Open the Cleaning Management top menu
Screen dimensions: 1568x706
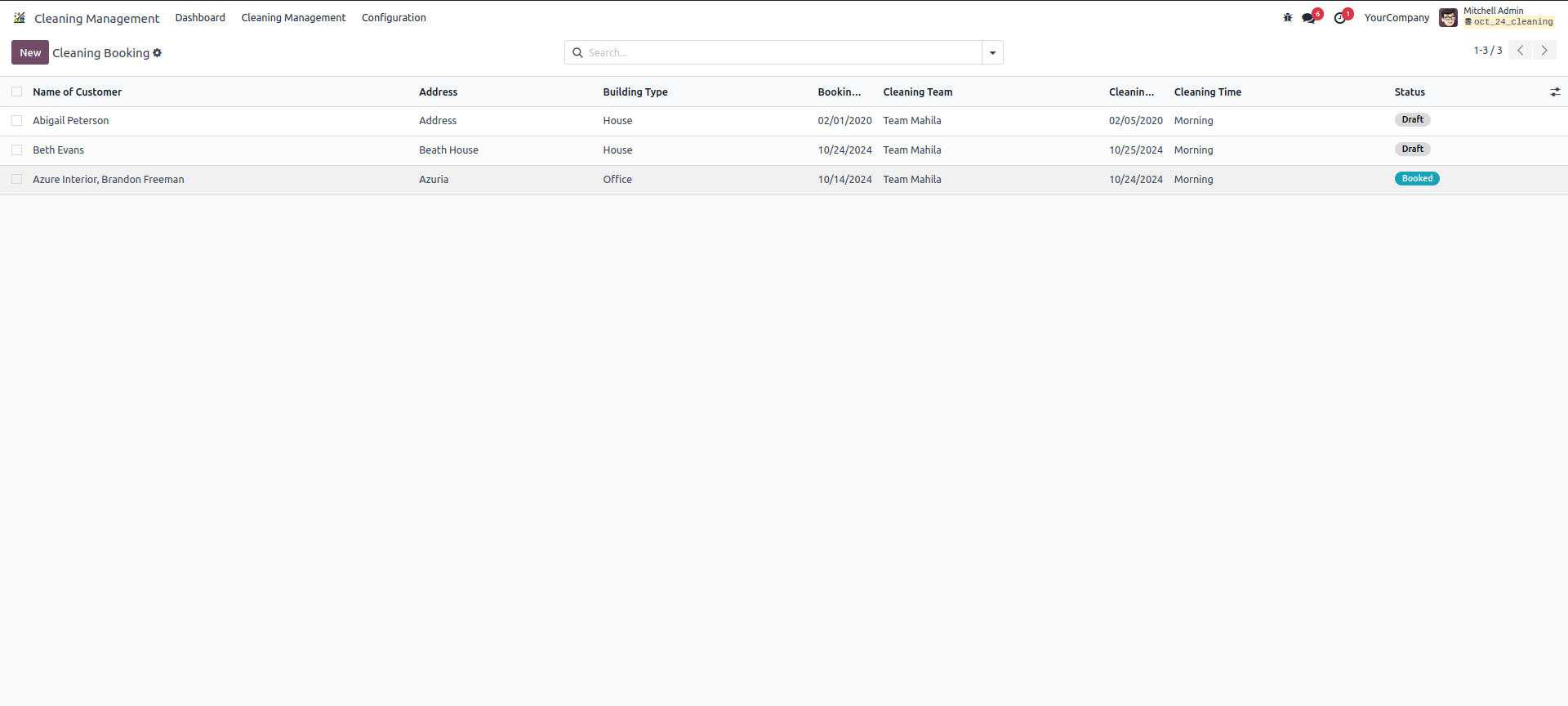tap(293, 18)
